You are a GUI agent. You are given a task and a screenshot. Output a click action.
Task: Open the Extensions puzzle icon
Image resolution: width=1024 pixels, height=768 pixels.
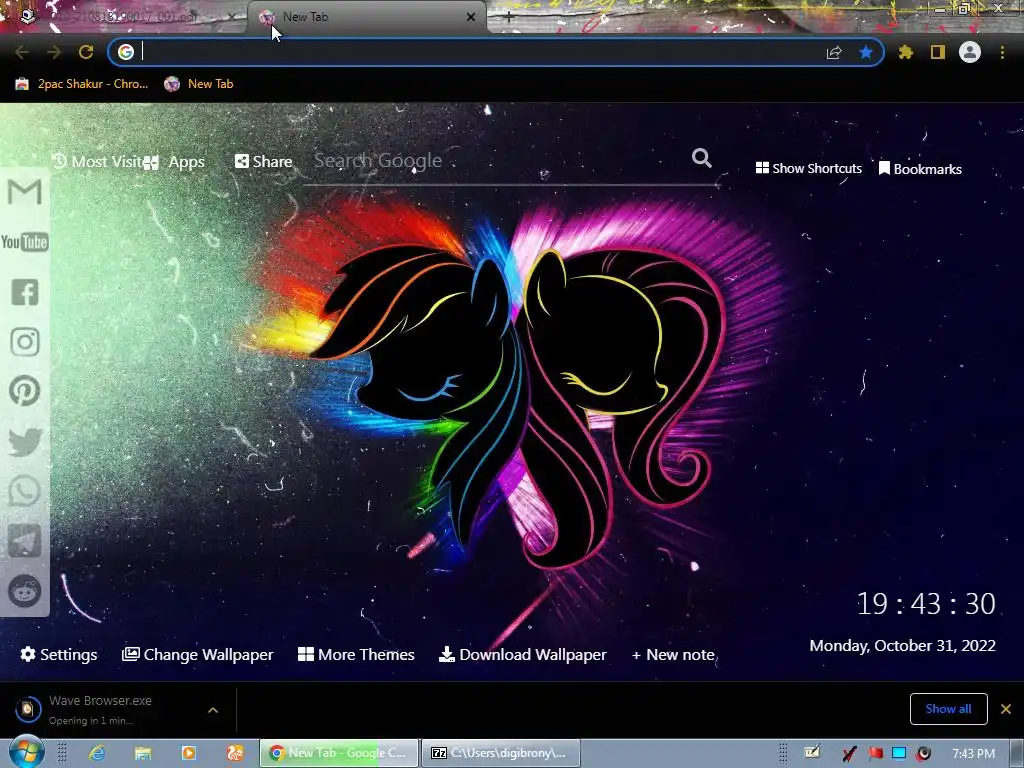[x=905, y=52]
